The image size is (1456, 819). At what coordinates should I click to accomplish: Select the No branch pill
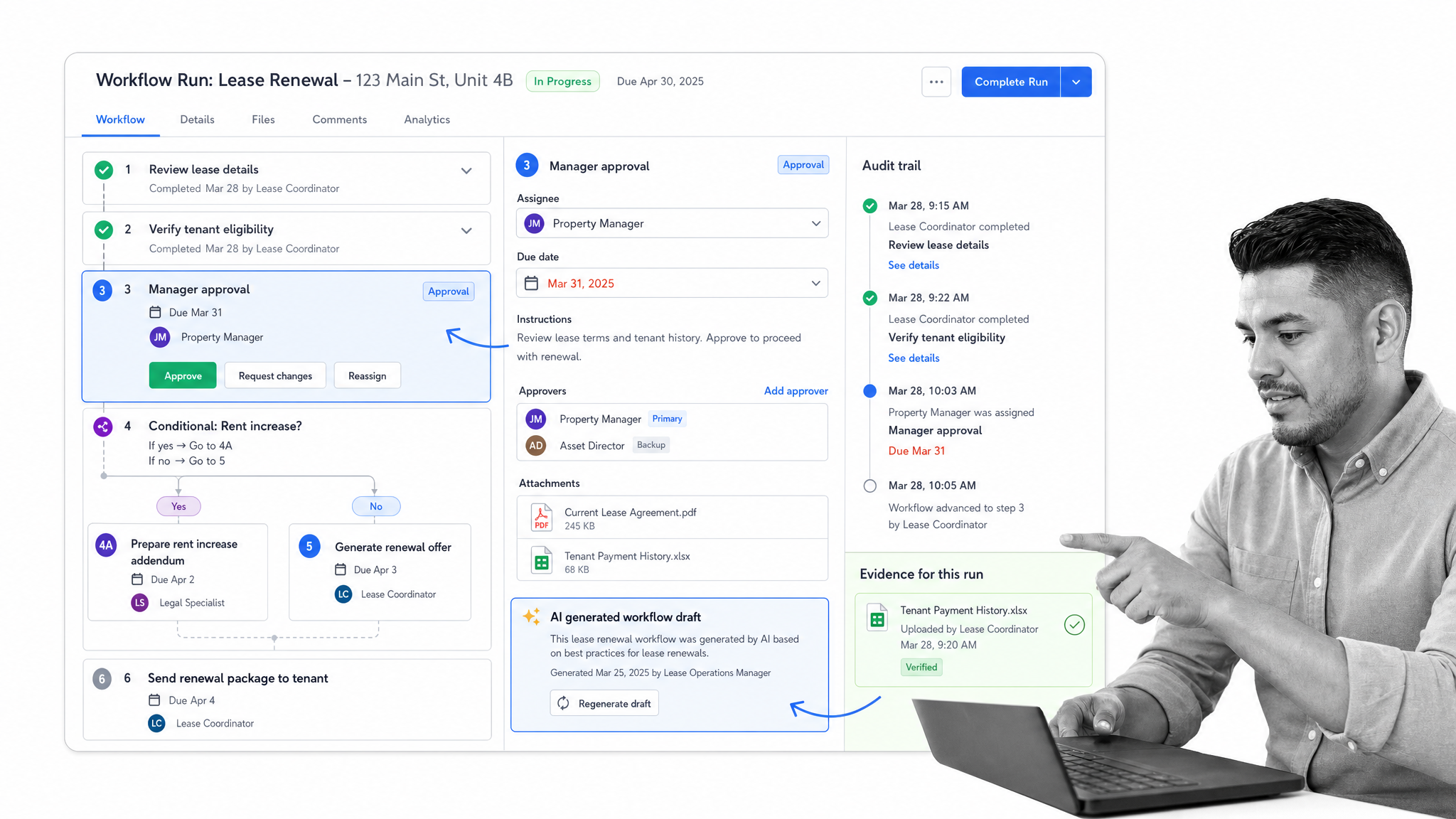coord(376,506)
